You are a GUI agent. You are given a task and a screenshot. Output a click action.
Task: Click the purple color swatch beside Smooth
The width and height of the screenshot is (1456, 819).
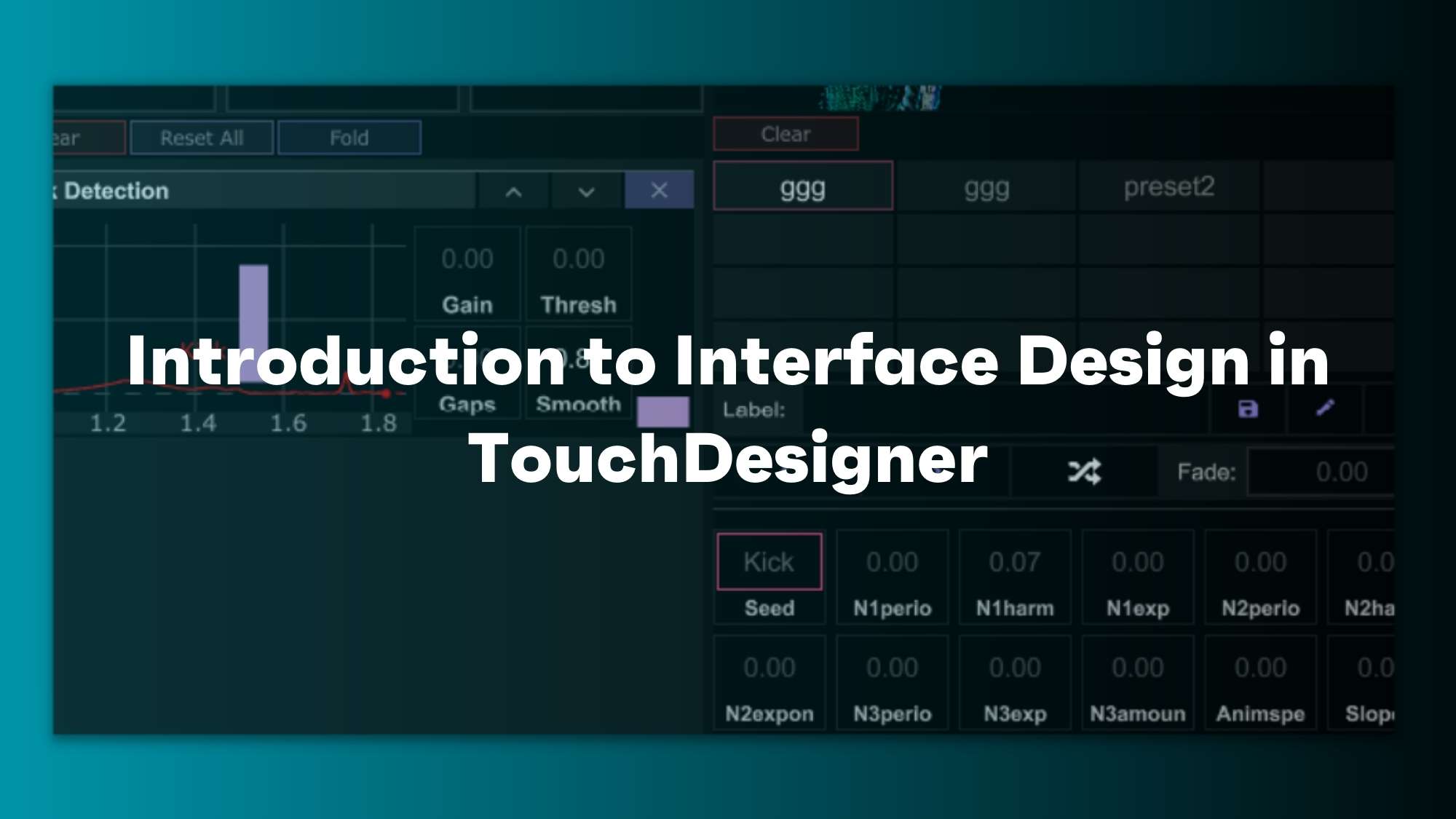(x=662, y=411)
